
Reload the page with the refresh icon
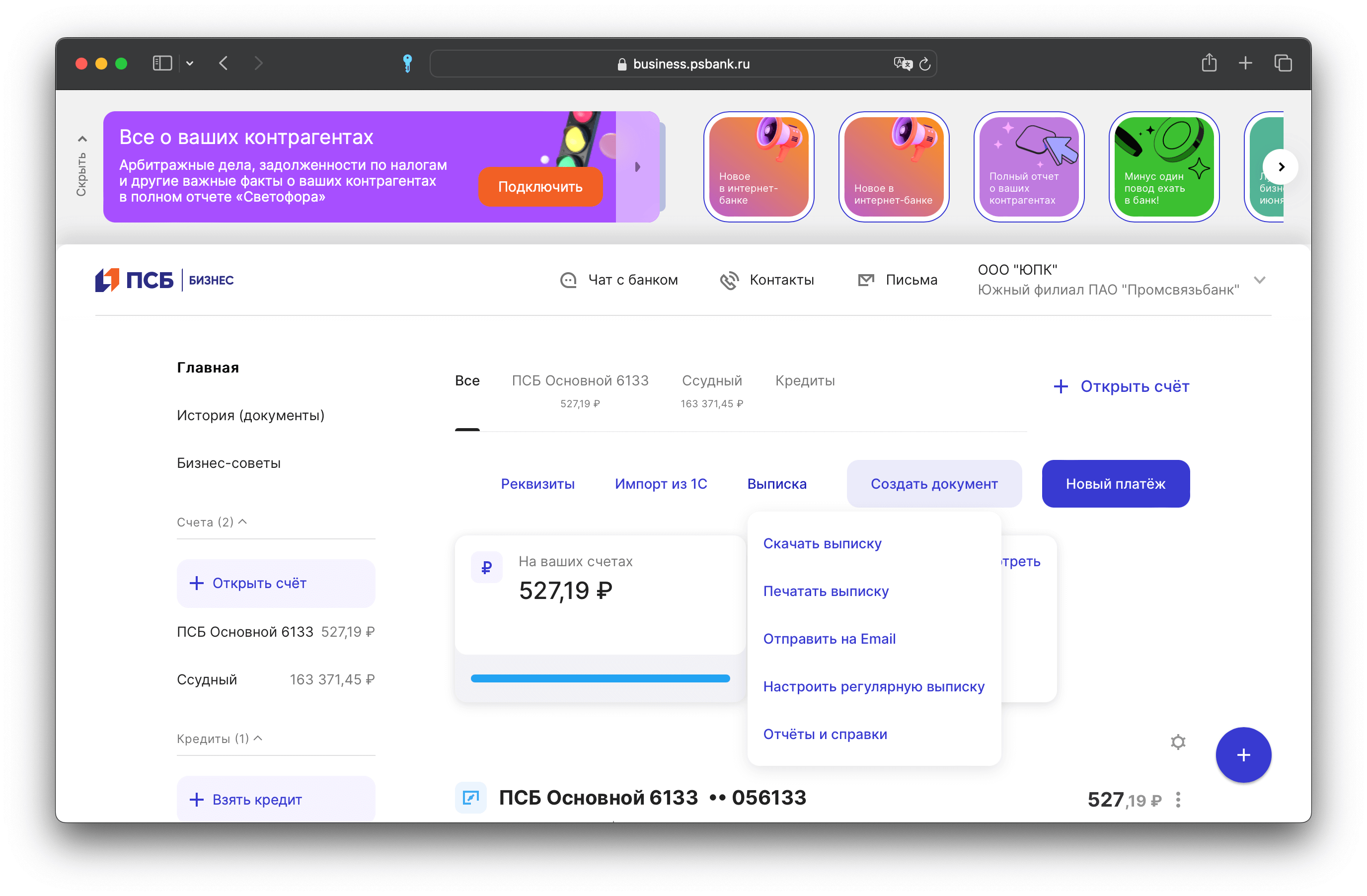point(924,64)
